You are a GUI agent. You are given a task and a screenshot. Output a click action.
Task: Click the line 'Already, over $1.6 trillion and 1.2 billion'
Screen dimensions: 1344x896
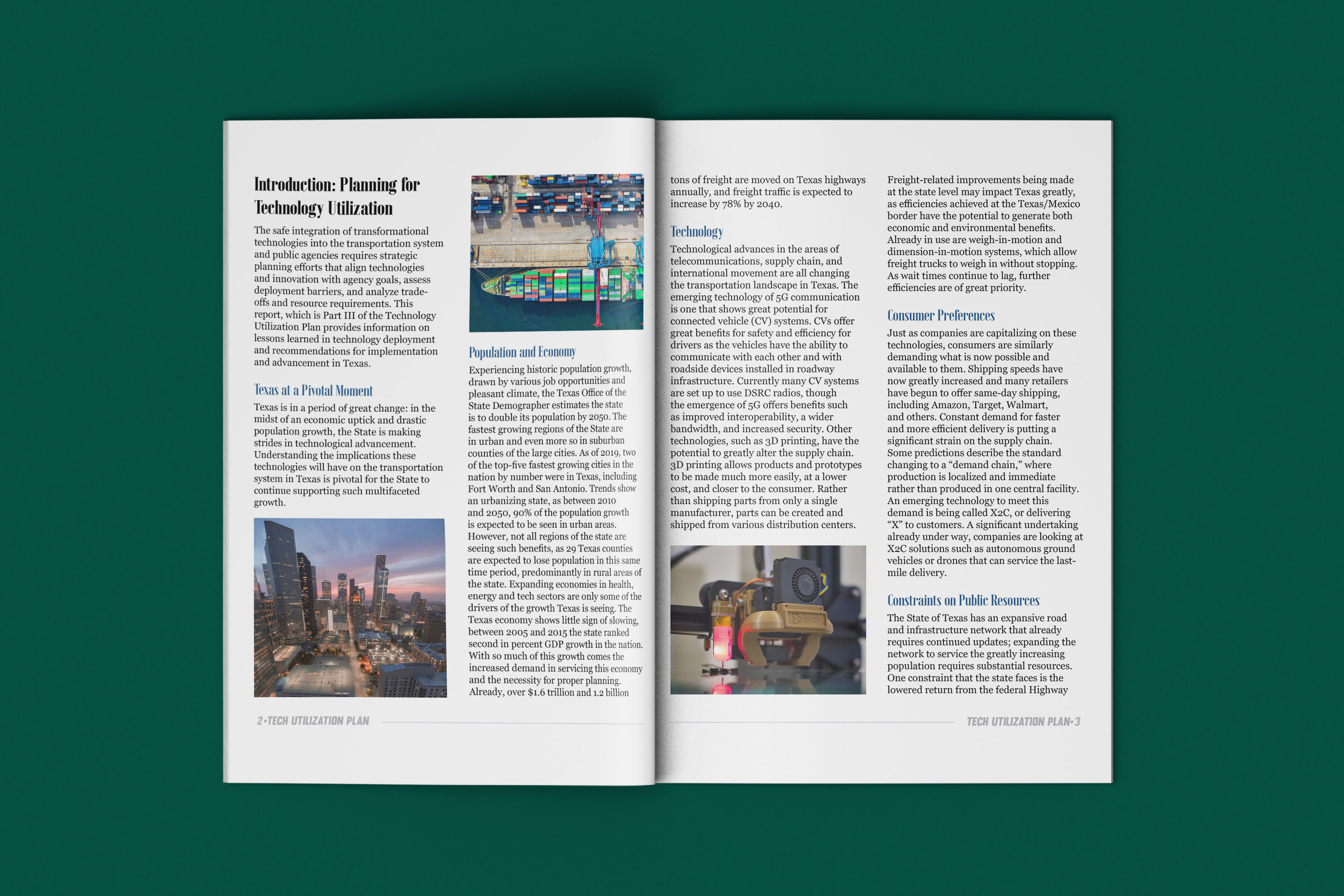point(548,692)
